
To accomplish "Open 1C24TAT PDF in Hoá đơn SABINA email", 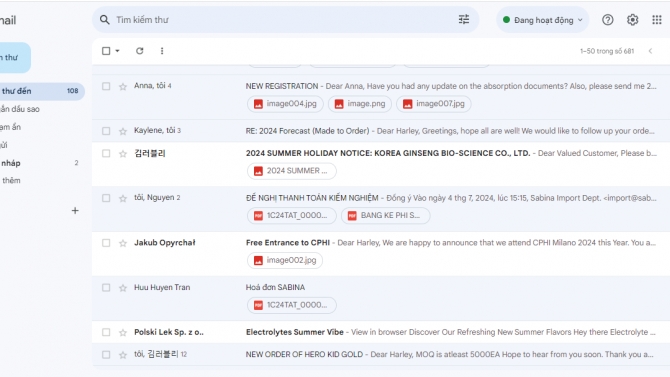I will (x=291, y=305).
